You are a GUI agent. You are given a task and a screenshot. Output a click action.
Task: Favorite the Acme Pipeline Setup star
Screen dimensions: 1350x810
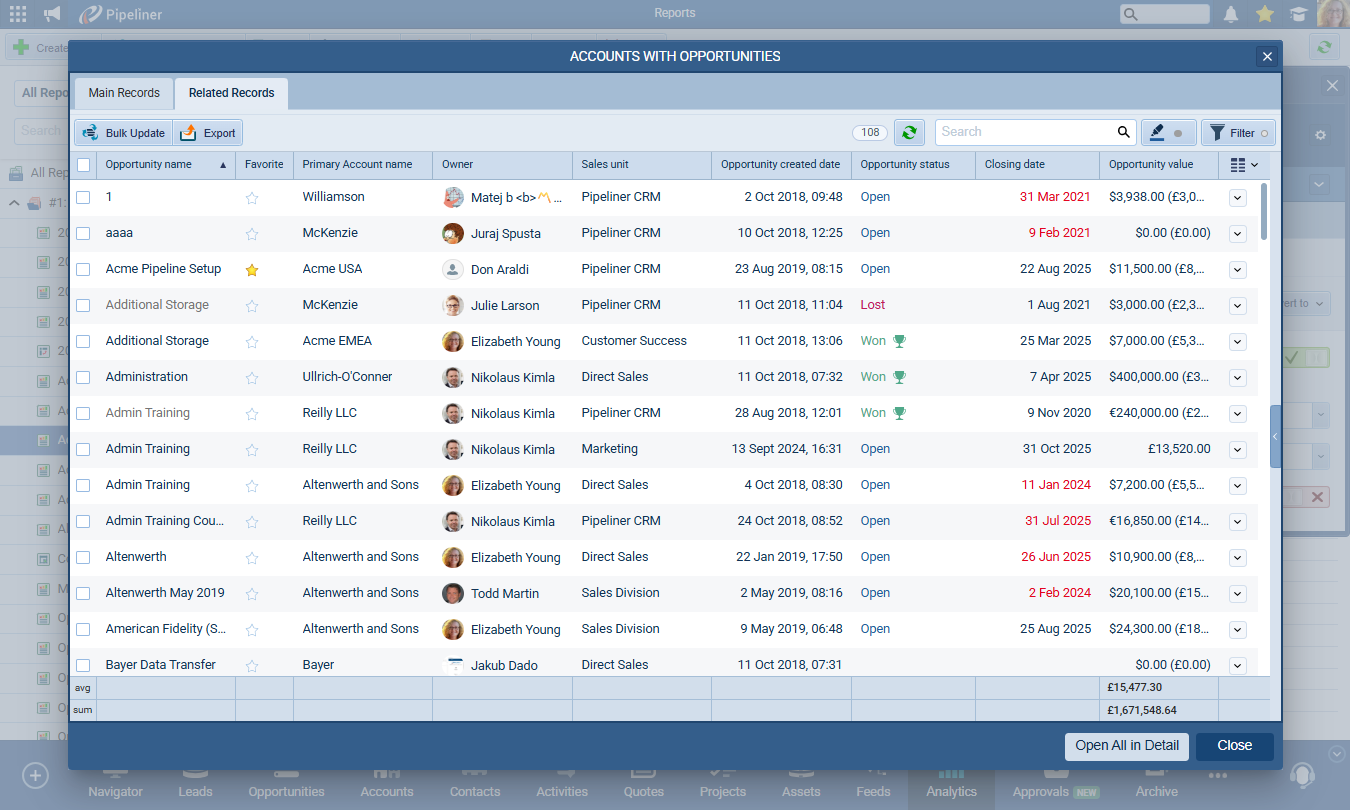(252, 270)
